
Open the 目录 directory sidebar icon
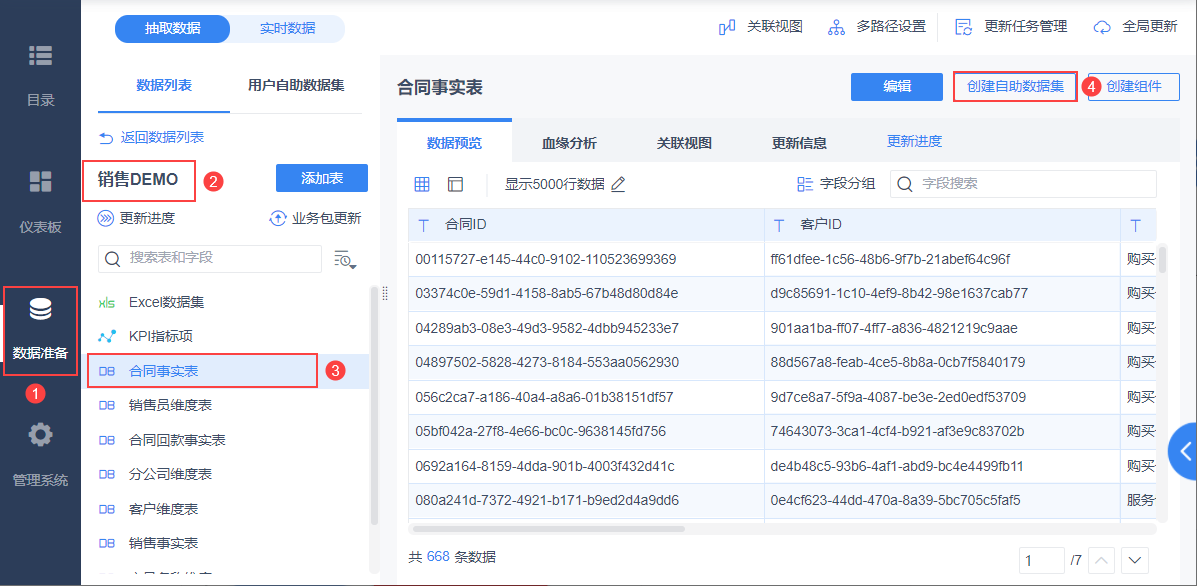tap(40, 55)
